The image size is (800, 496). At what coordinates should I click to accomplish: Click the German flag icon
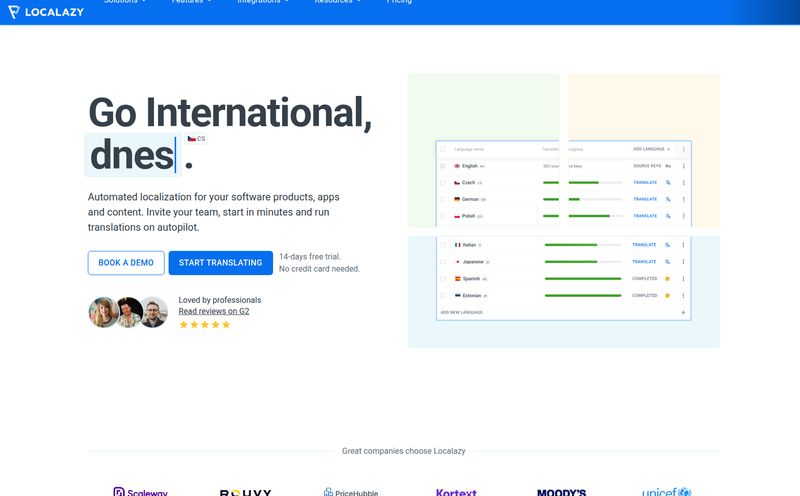[x=457, y=200]
